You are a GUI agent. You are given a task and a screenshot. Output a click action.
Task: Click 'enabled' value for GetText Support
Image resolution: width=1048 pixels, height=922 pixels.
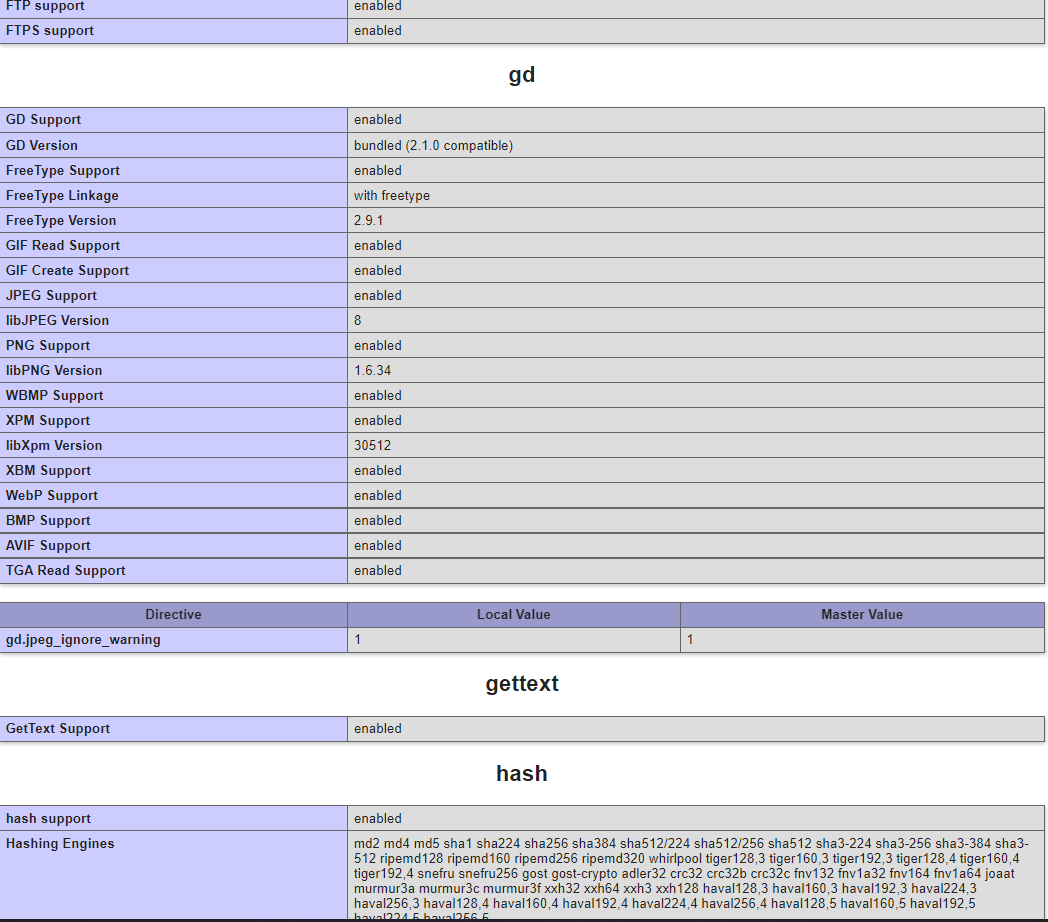378,729
